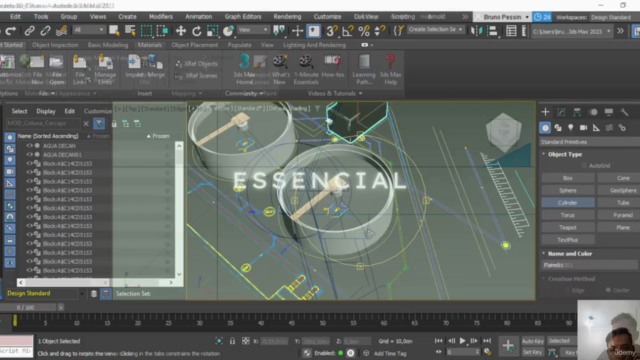Click the Cylinder primitive button
The image size is (640, 360).
(568, 202)
